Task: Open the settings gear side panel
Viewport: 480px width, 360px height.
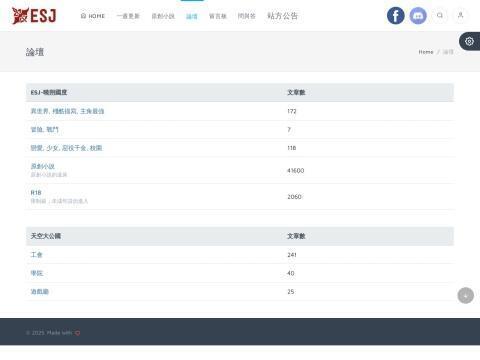Action: pyautogui.click(x=470, y=41)
